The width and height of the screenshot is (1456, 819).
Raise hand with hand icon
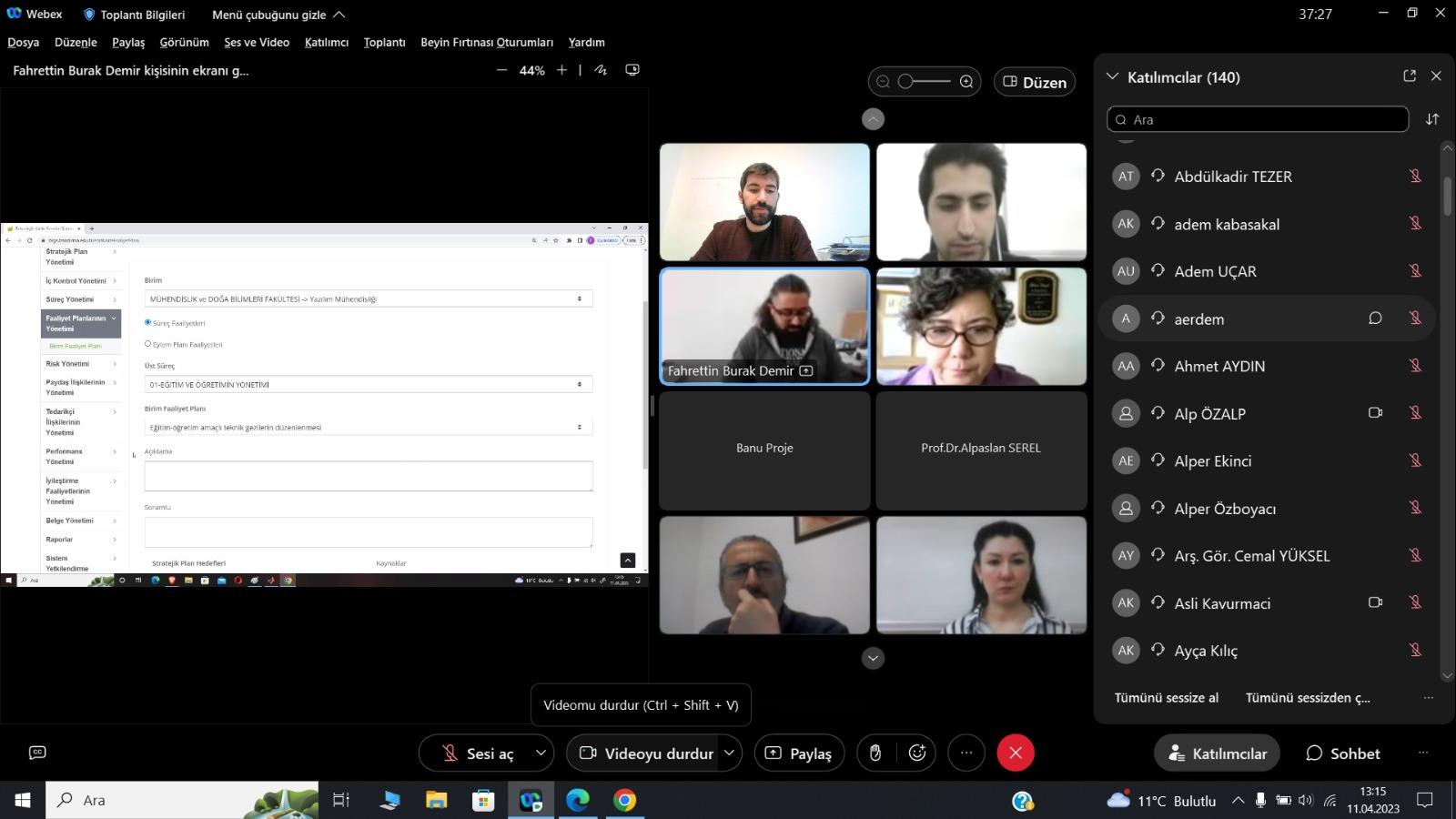(x=875, y=753)
